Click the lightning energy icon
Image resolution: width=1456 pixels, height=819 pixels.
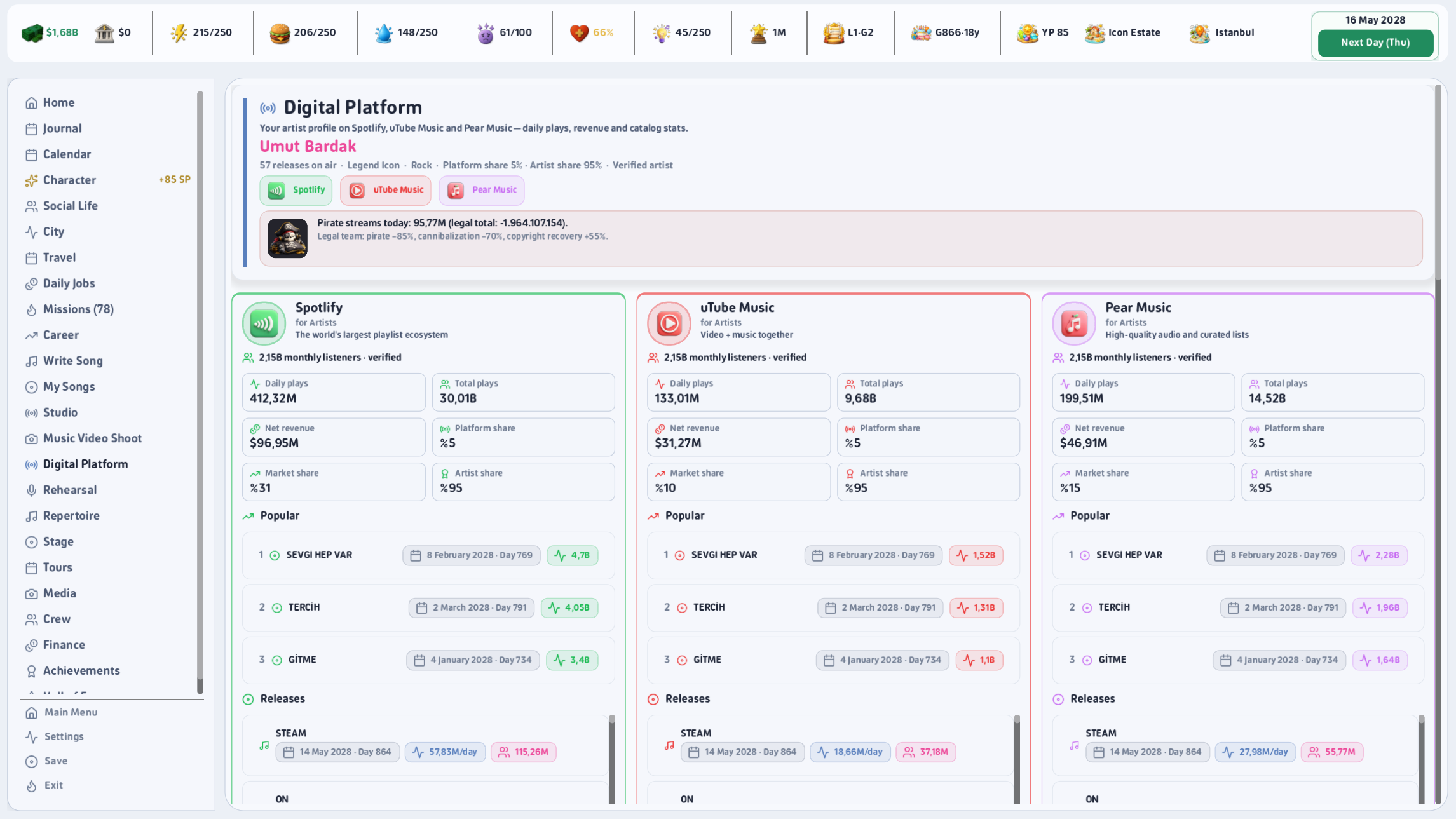point(179,33)
